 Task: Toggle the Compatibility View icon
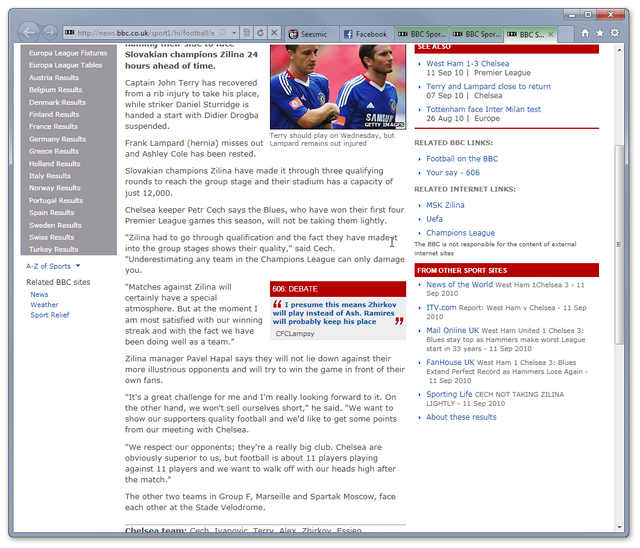(247, 33)
